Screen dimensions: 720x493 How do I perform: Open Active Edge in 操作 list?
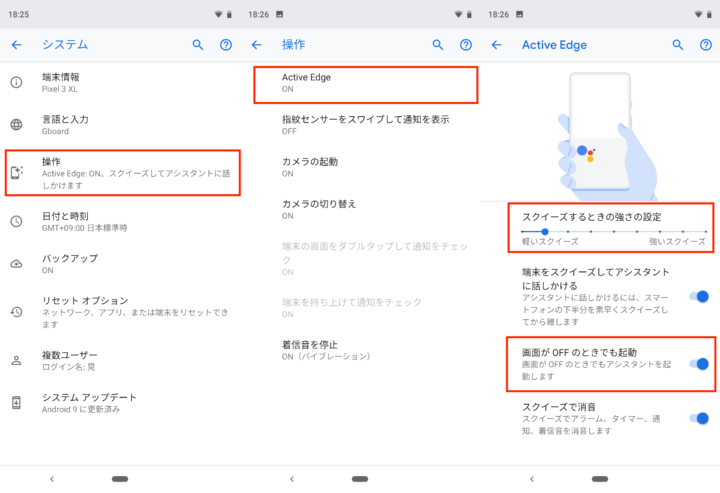(366, 84)
